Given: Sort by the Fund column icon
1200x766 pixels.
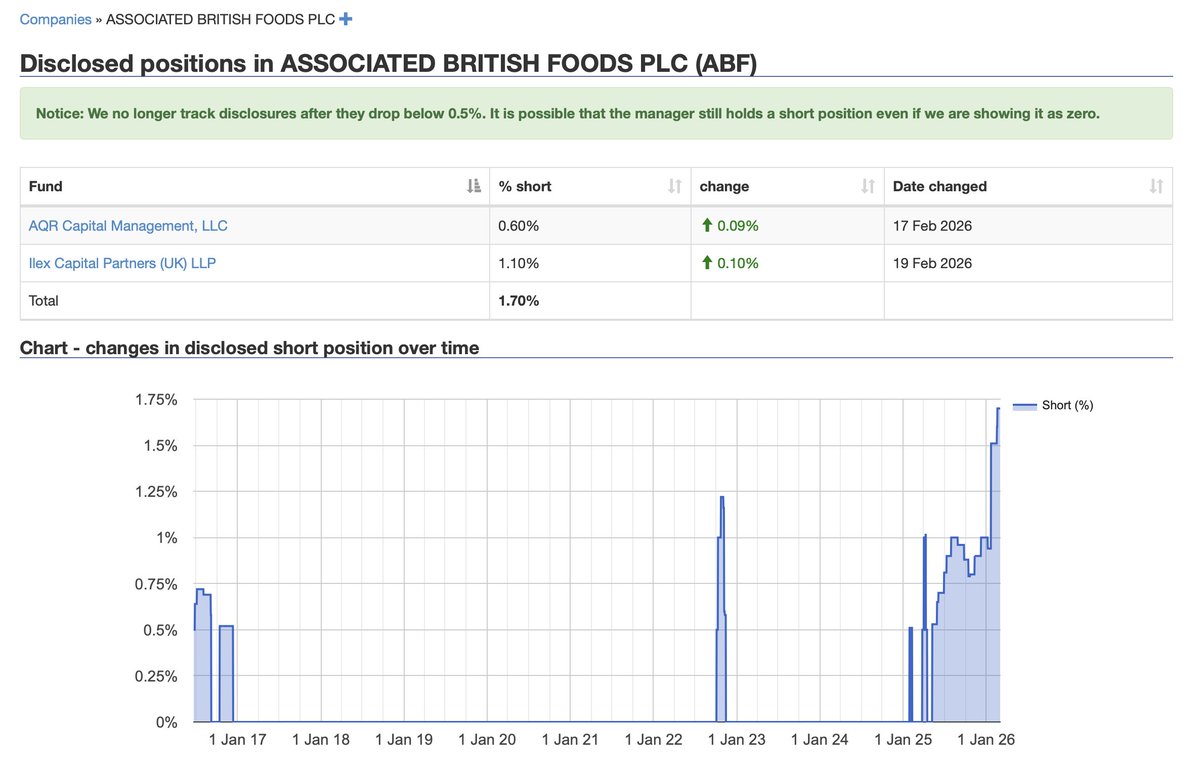Looking at the screenshot, I should pos(474,186).
